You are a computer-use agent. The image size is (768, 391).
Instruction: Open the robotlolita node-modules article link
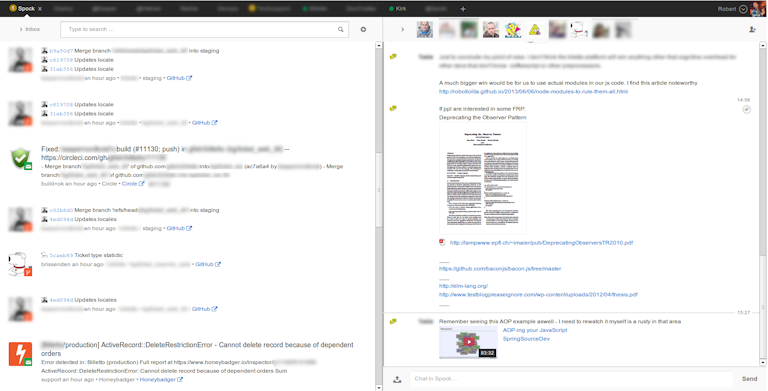533,92
